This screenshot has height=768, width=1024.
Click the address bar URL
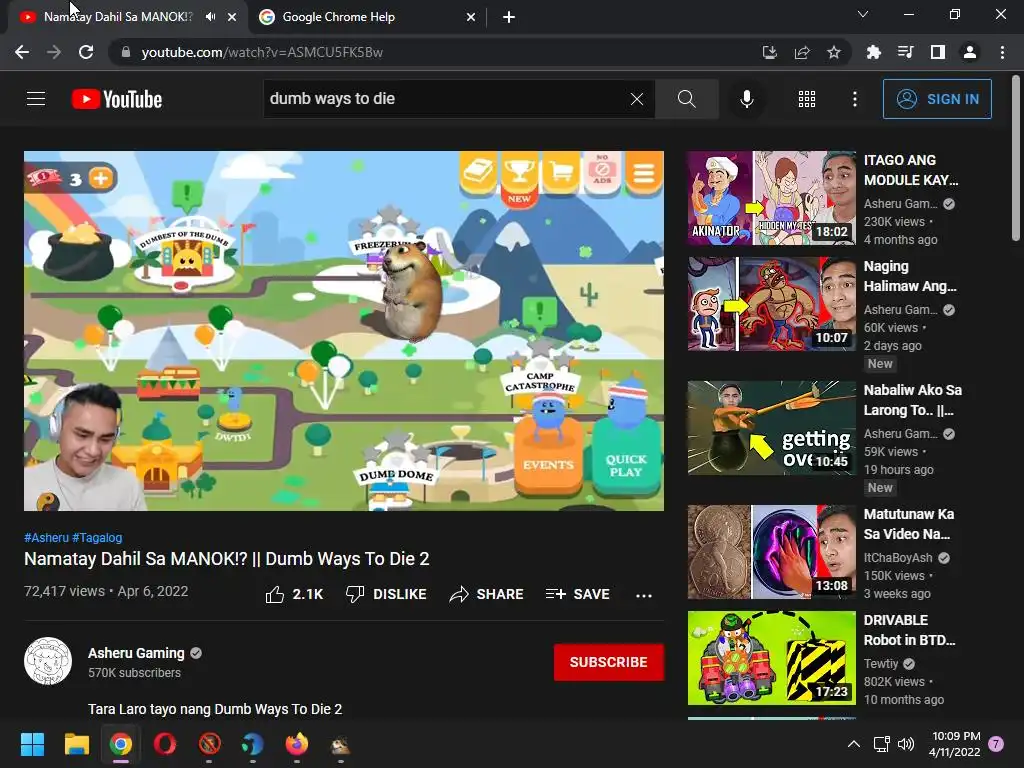[x=263, y=52]
